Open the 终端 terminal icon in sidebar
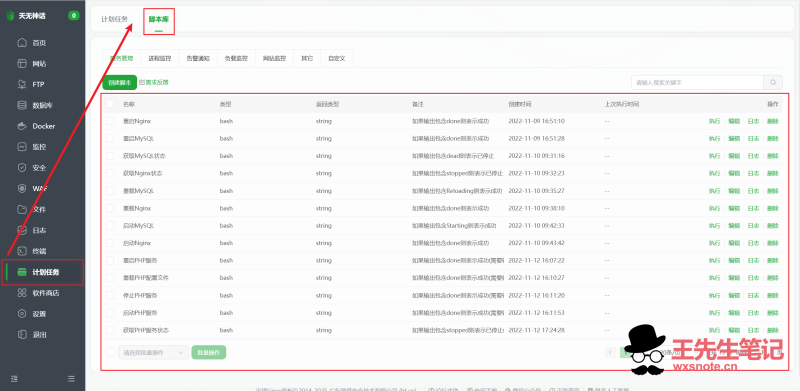This screenshot has height=391, width=800. pos(22,251)
